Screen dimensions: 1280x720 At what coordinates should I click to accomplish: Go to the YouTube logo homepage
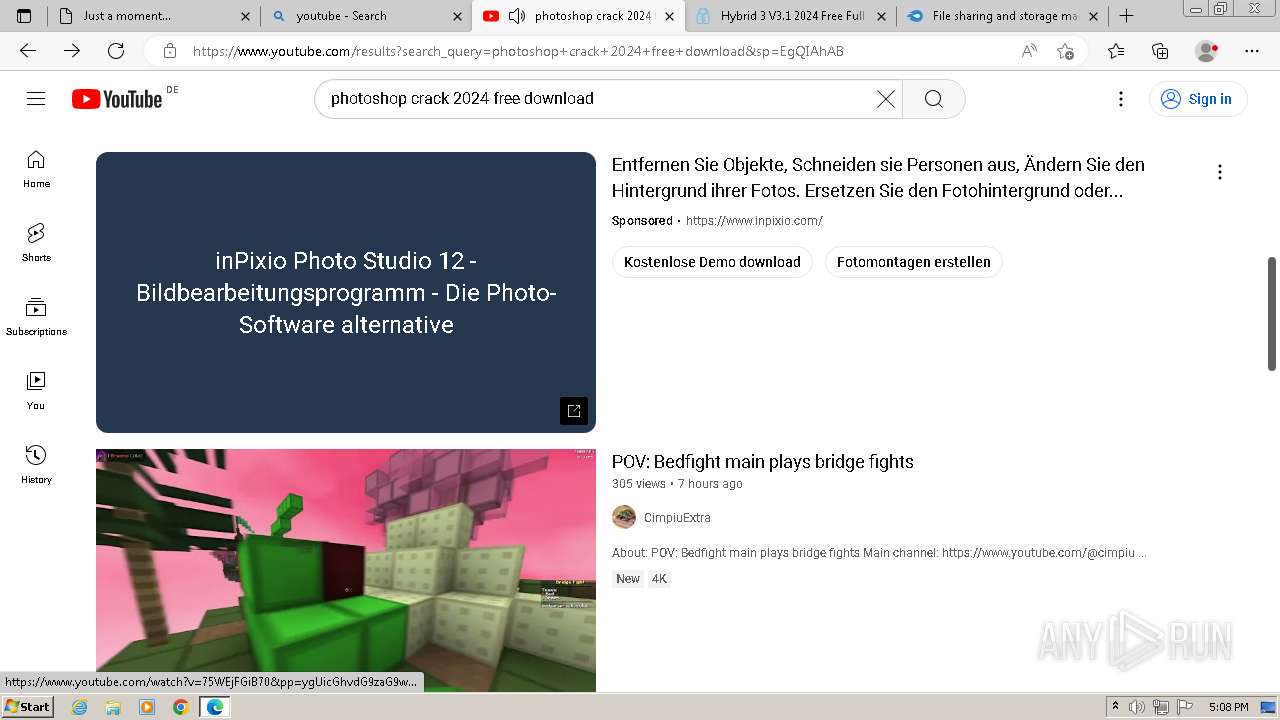pos(117,98)
